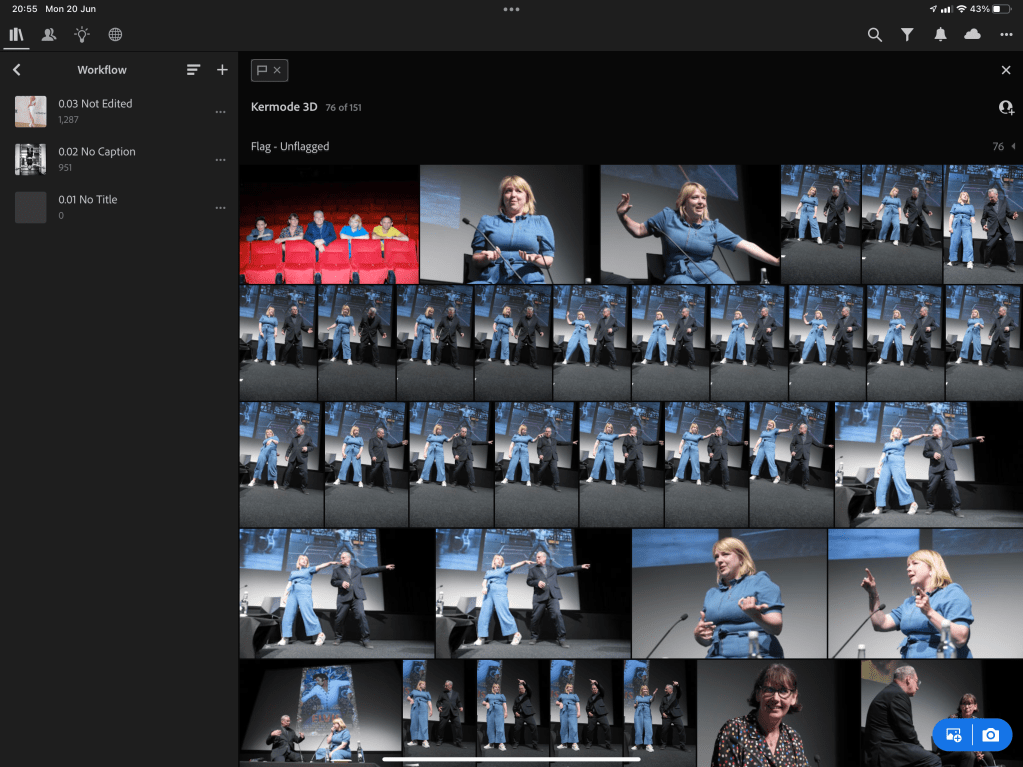The height and width of the screenshot is (767, 1023).
Task: Tap the search magnifier icon
Action: pos(874,35)
